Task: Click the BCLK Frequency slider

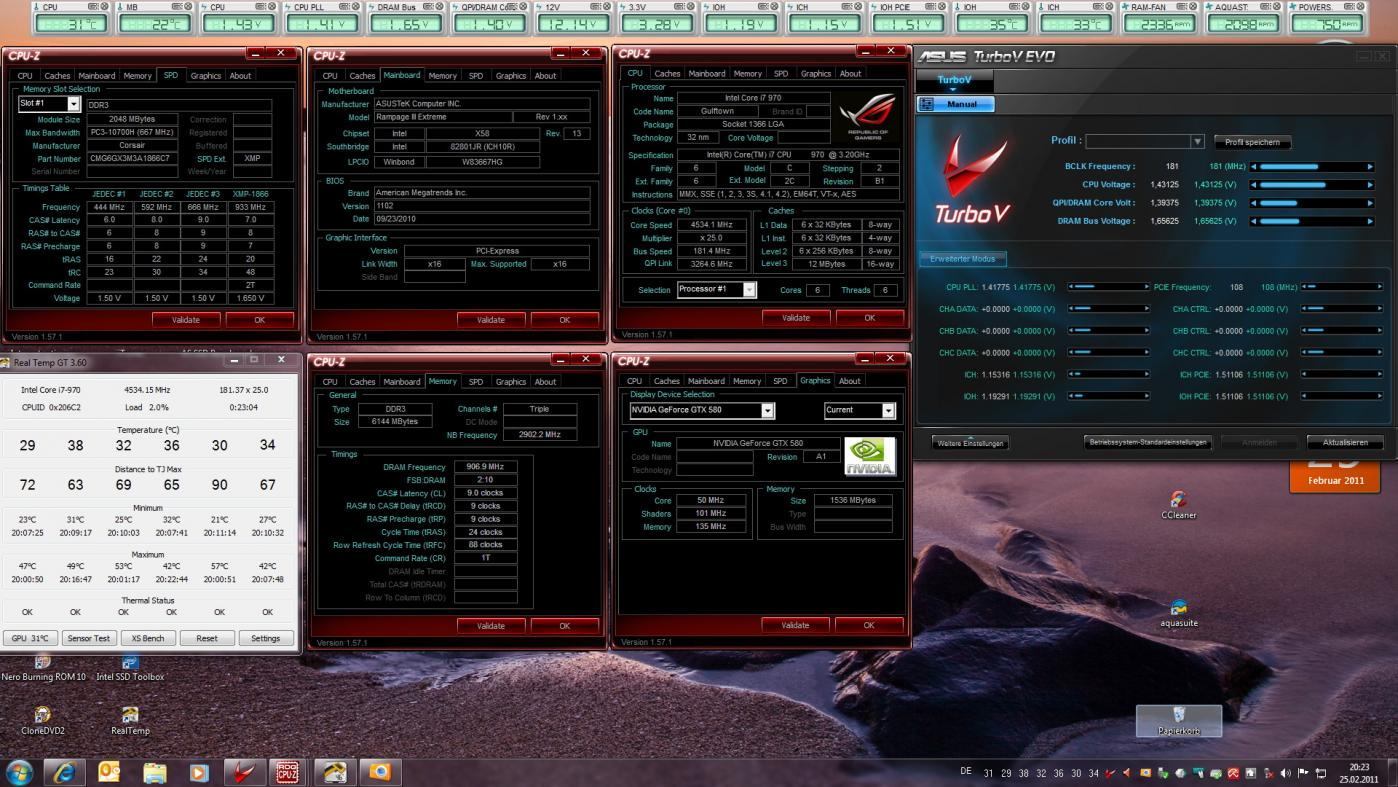Action: point(1313,167)
